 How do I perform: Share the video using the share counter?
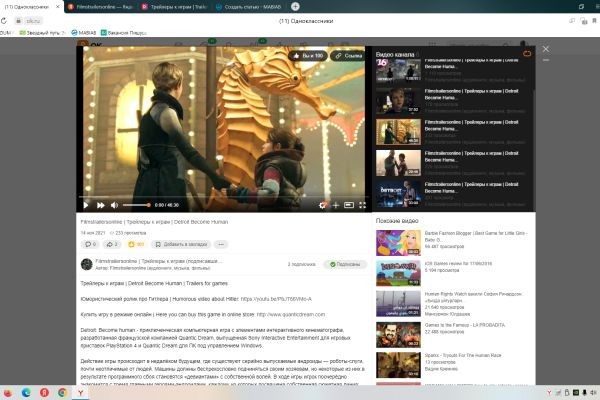pyautogui.click(x=112, y=244)
